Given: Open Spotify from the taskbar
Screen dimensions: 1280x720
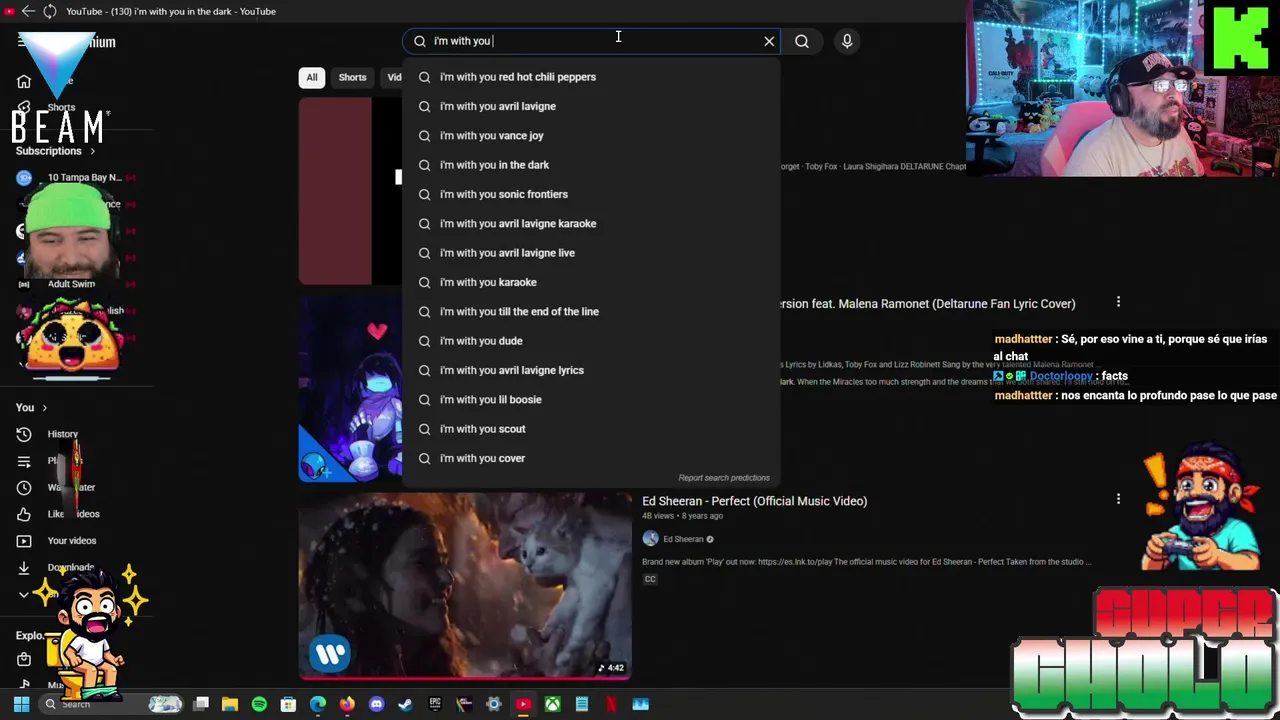Looking at the screenshot, I should (x=259, y=704).
